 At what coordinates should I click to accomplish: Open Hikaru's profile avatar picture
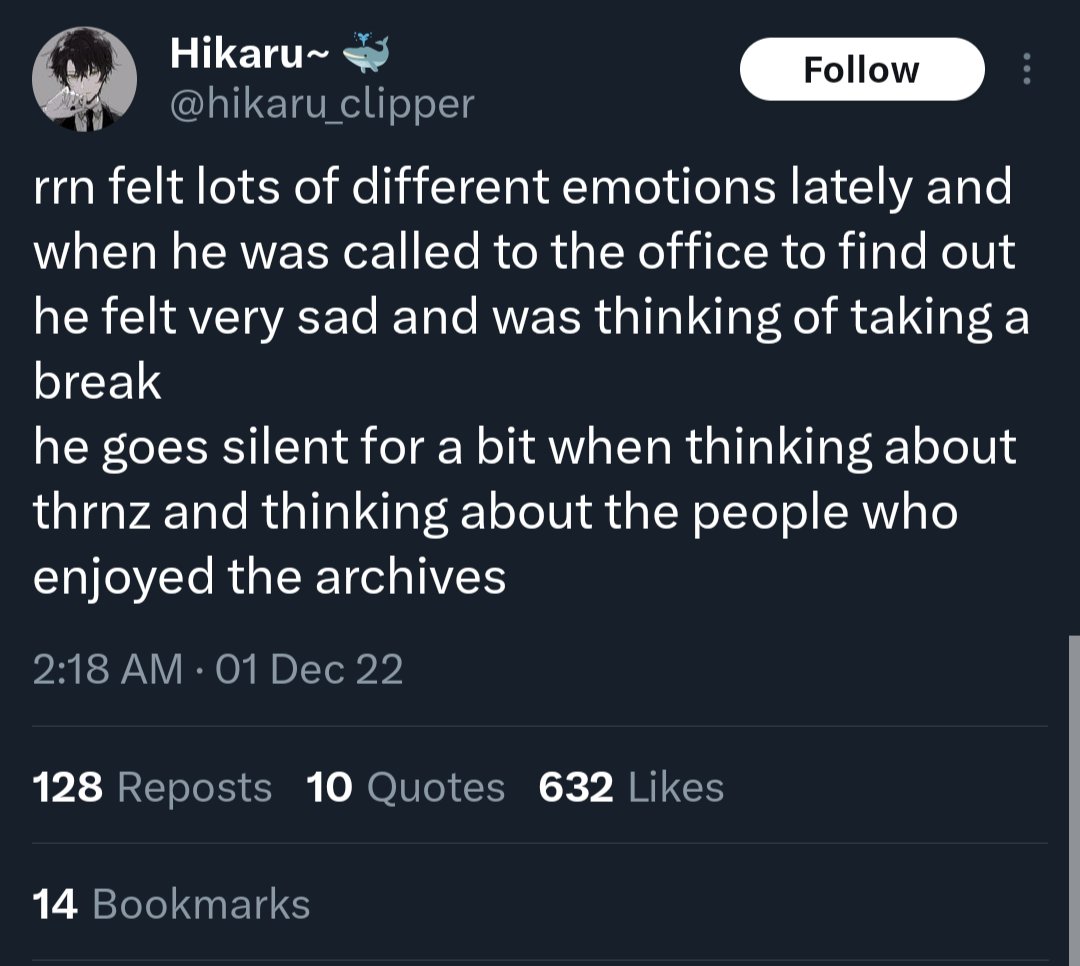[85, 79]
